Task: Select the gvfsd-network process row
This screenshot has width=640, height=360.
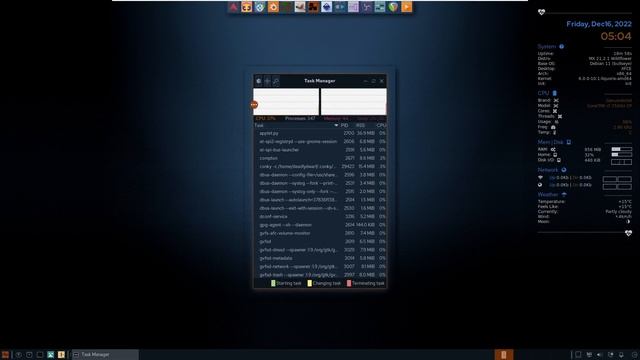Action: click(x=320, y=267)
